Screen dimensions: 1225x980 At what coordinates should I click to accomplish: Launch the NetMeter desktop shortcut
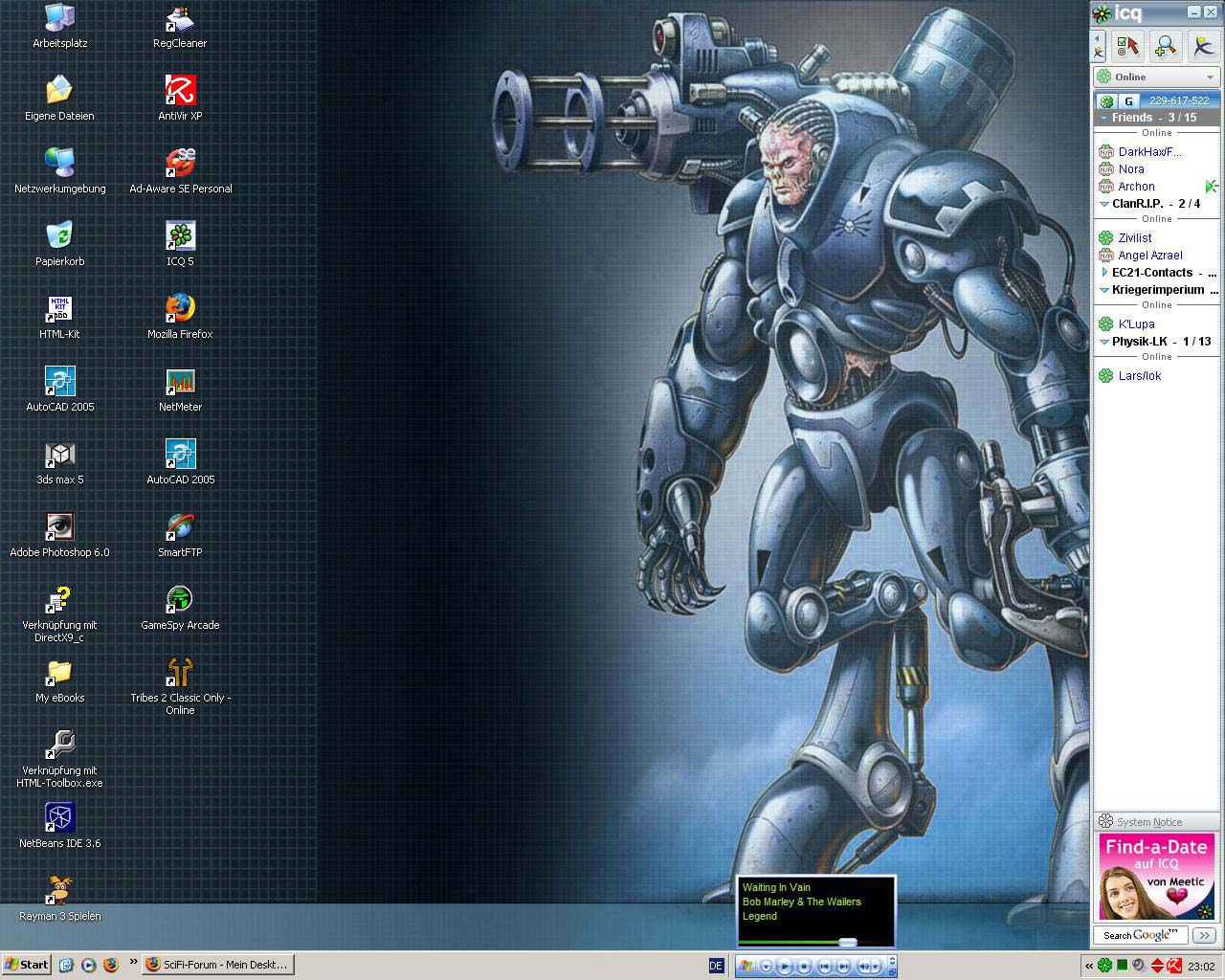(x=180, y=381)
